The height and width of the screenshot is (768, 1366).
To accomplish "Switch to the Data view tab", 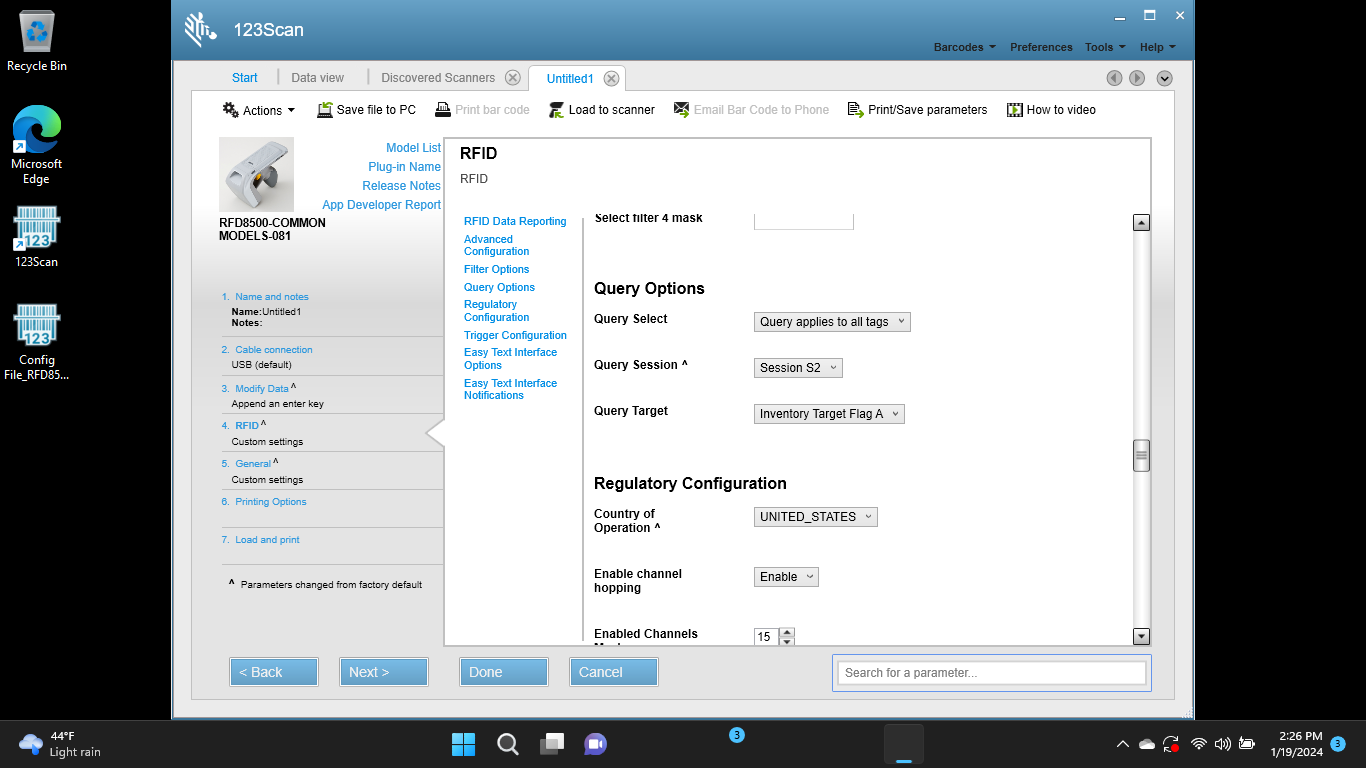I will tap(317, 78).
